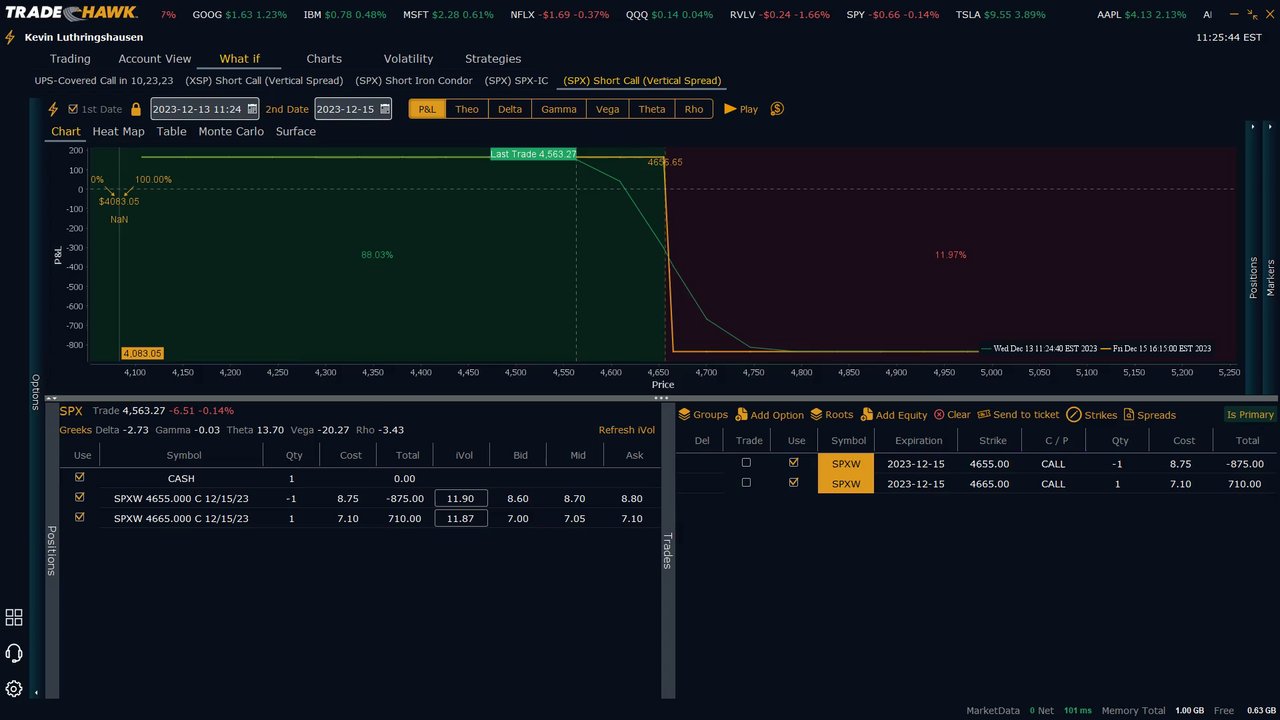Show the Gamma curve

(x=559, y=109)
